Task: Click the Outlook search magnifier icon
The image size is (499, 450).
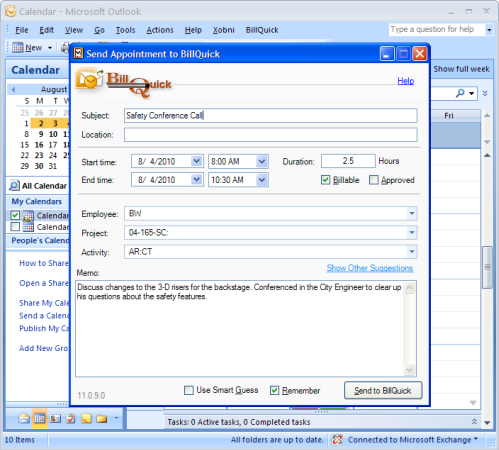Action: coord(460,93)
